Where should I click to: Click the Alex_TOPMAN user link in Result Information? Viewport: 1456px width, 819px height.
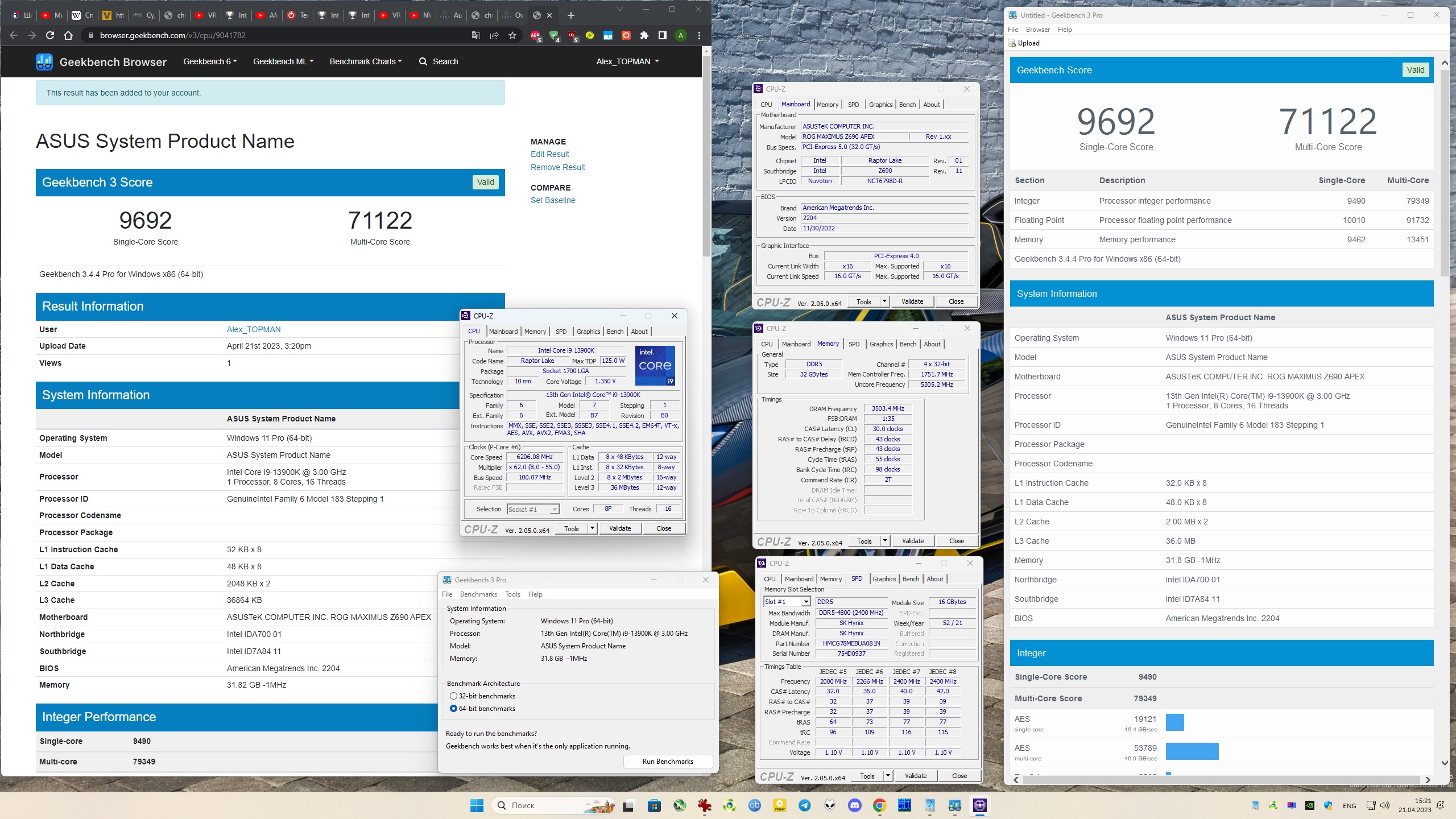[254, 329]
